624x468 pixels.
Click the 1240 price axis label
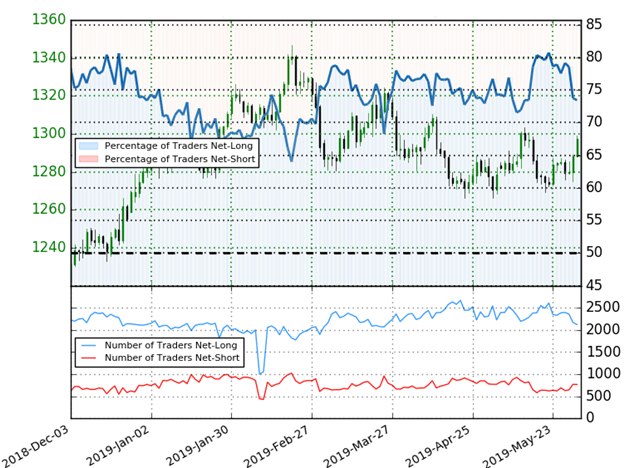pyautogui.click(x=49, y=247)
